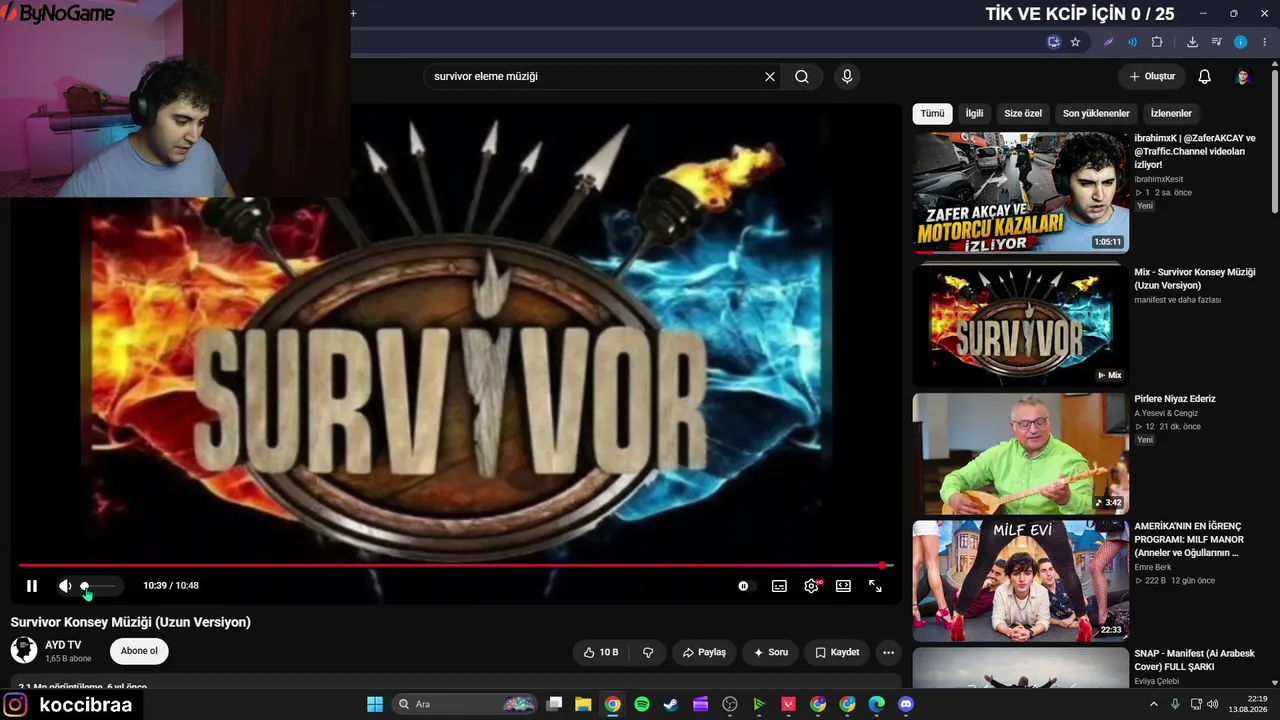1280x720 pixels.
Task: Open Steam from the taskbar
Action: (x=671, y=704)
